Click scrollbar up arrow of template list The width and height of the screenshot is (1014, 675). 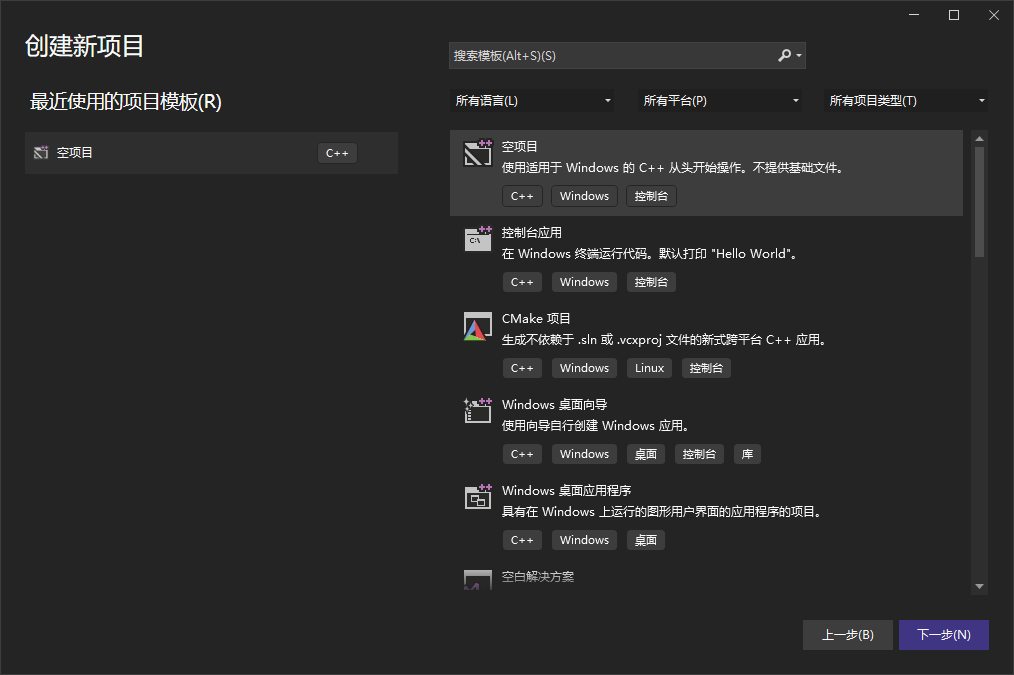(x=979, y=138)
